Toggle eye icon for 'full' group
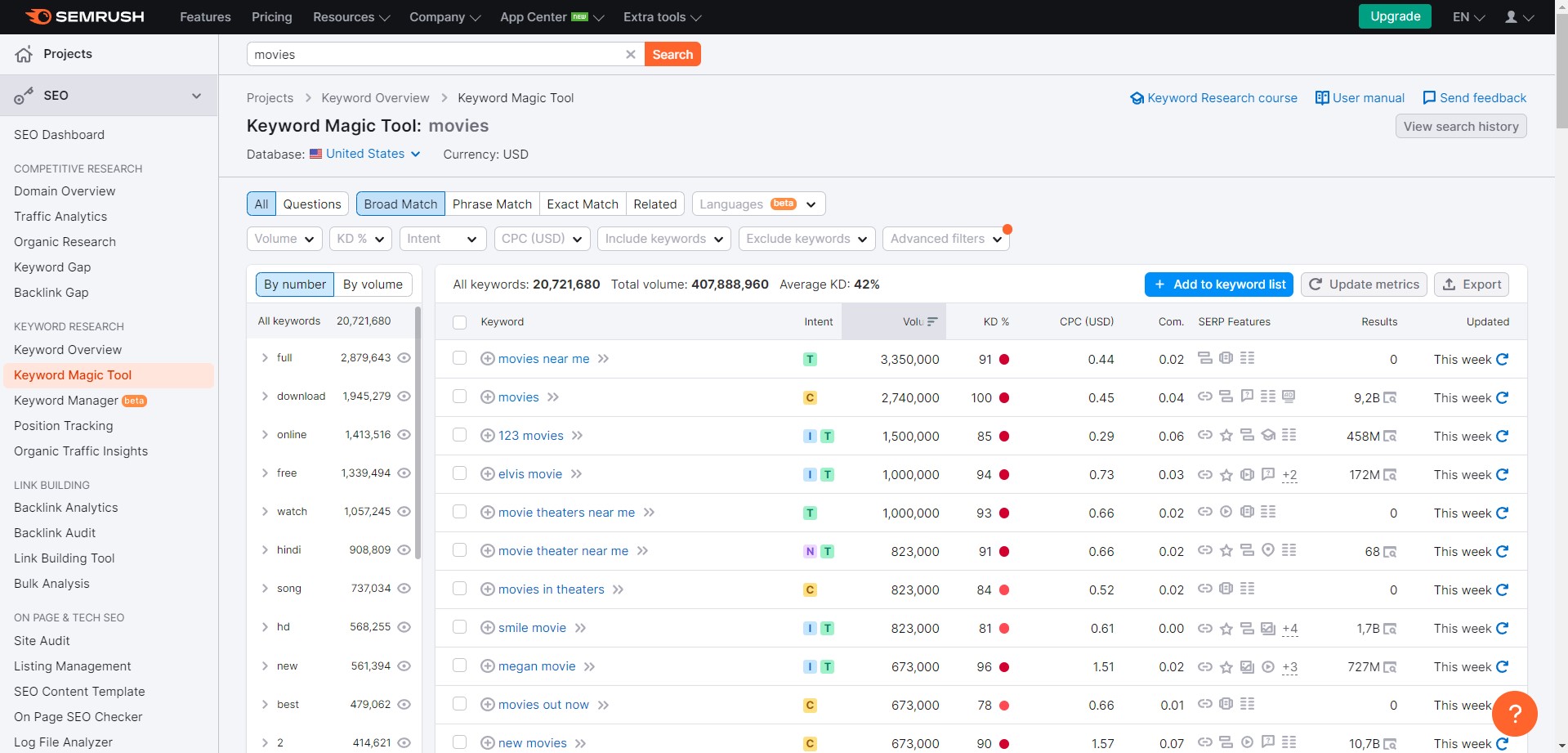 point(404,358)
